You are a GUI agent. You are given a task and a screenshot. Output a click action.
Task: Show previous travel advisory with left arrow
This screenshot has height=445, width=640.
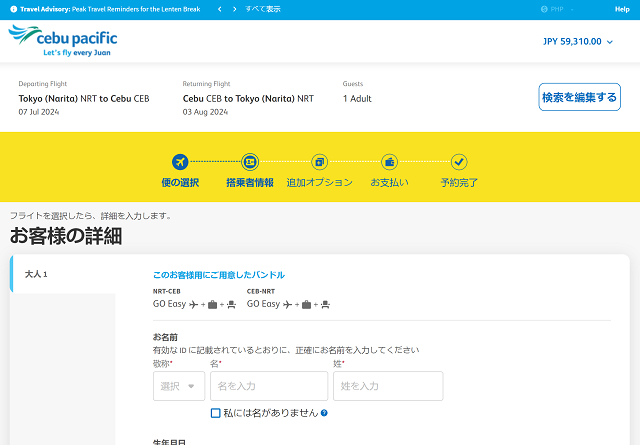(x=219, y=9)
